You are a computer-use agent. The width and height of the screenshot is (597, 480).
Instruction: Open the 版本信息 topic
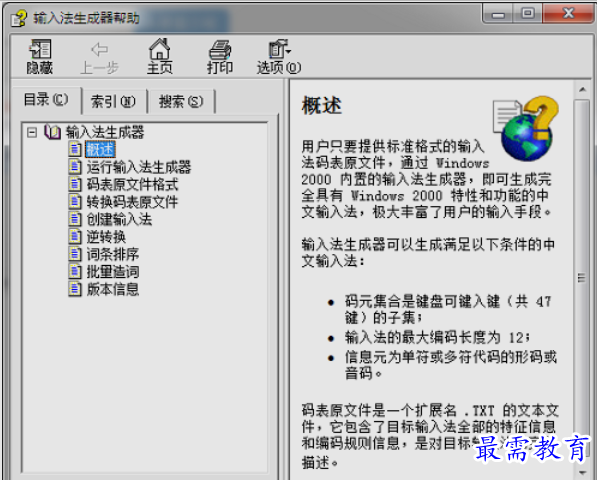pos(113,289)
